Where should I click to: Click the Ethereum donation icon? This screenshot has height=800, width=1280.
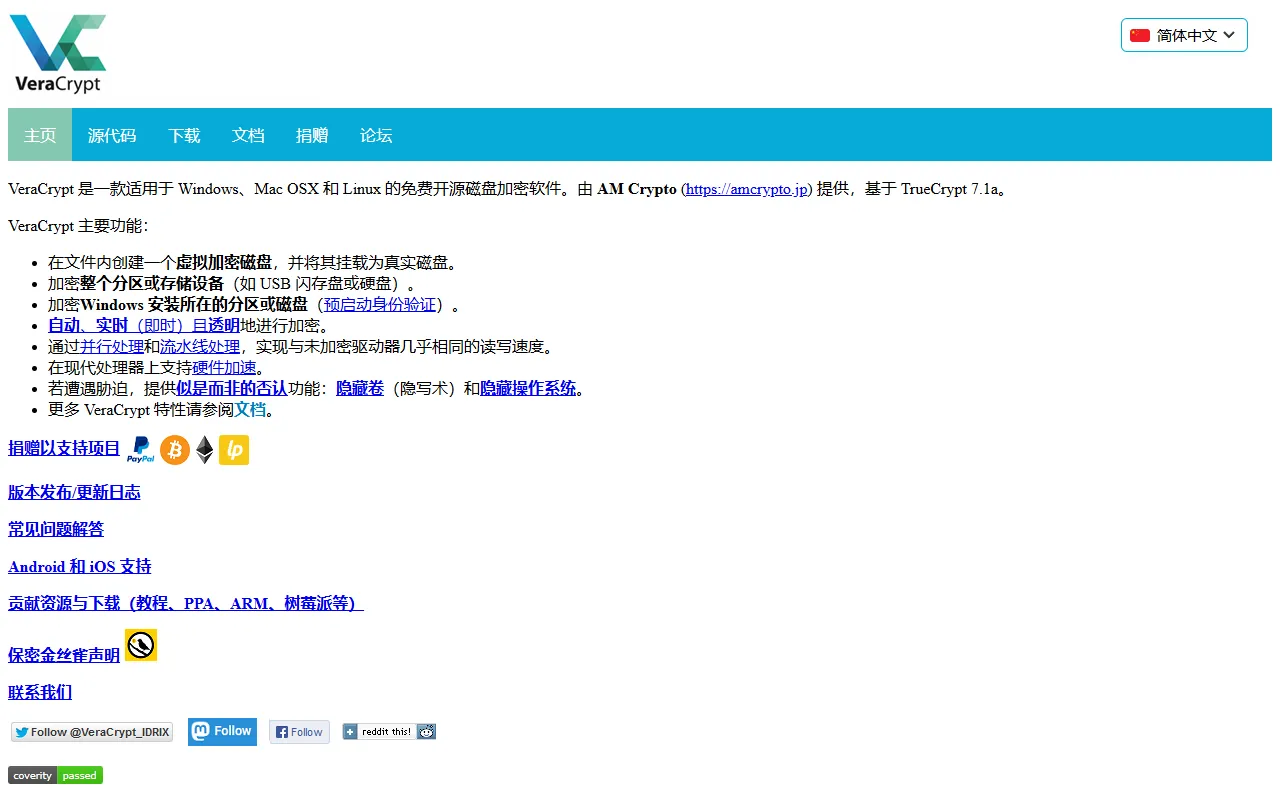204,450
